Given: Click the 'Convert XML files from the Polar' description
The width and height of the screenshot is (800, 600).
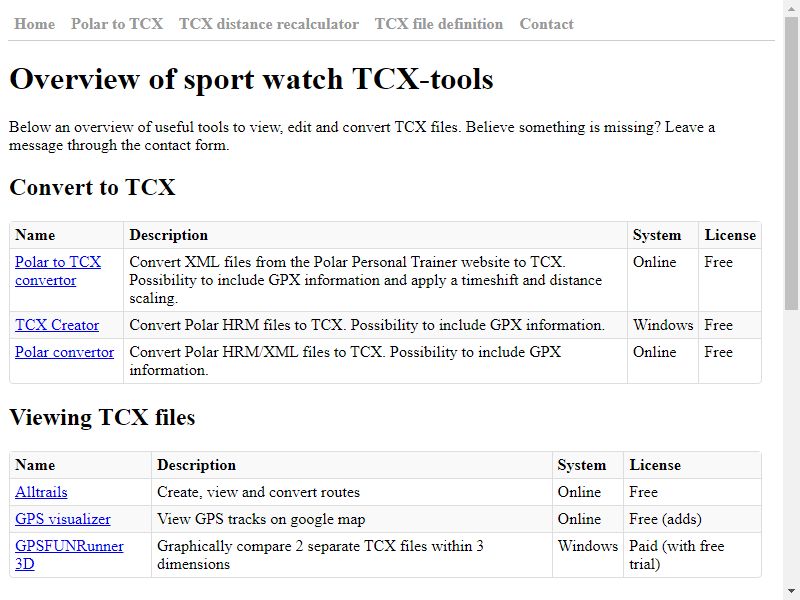Looking at the screenshot, I should (x=365, y=280).
